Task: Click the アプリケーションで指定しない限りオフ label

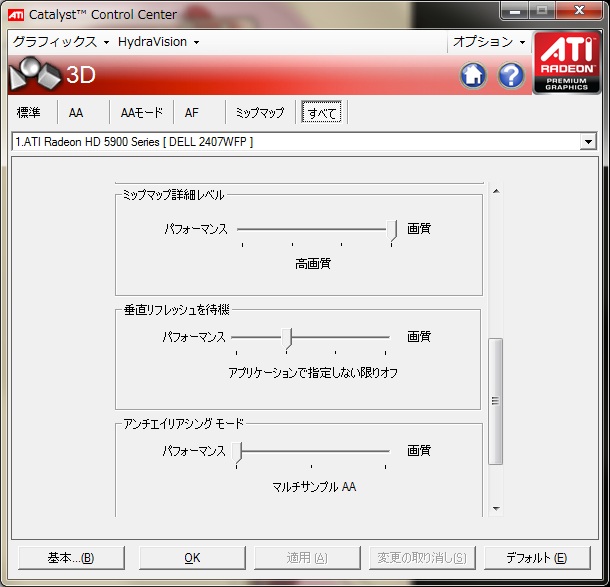Action: coord(313,373)
